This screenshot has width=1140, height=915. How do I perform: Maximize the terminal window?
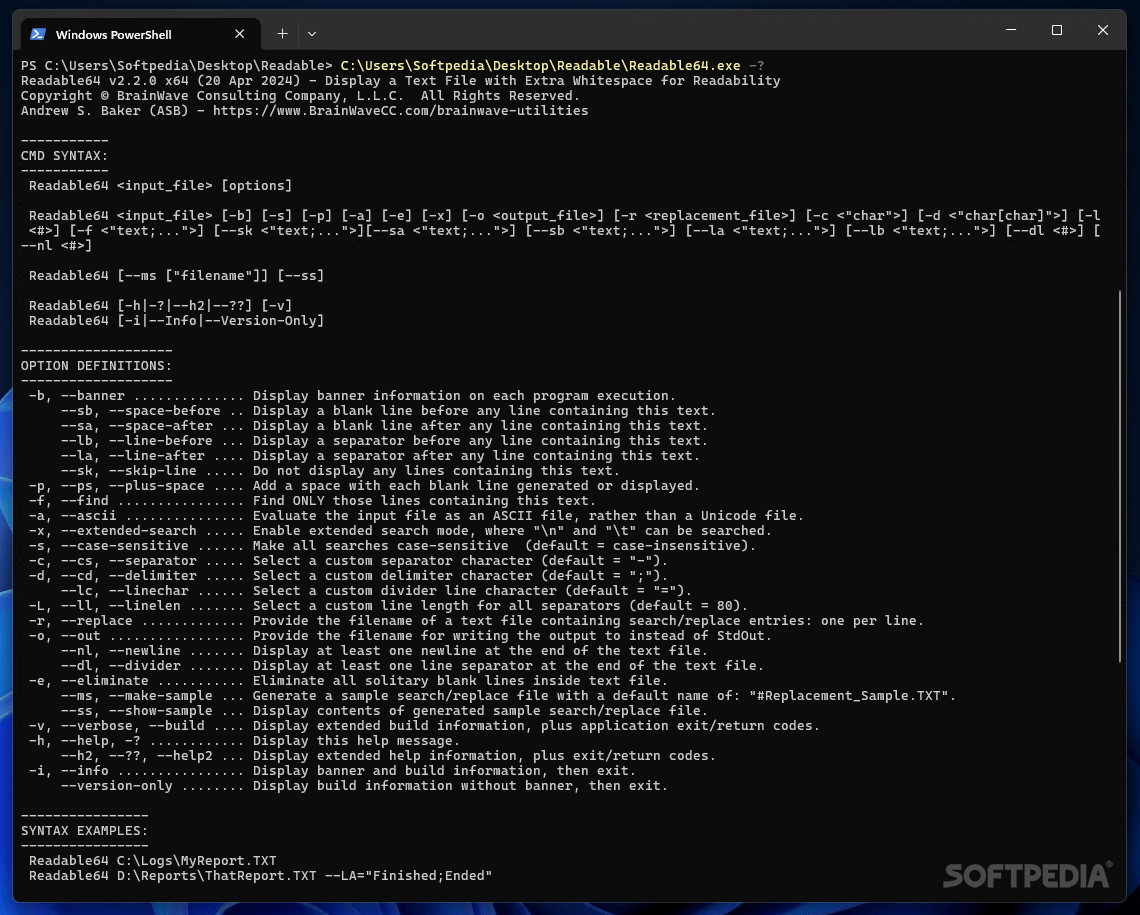pos(1056,30)
